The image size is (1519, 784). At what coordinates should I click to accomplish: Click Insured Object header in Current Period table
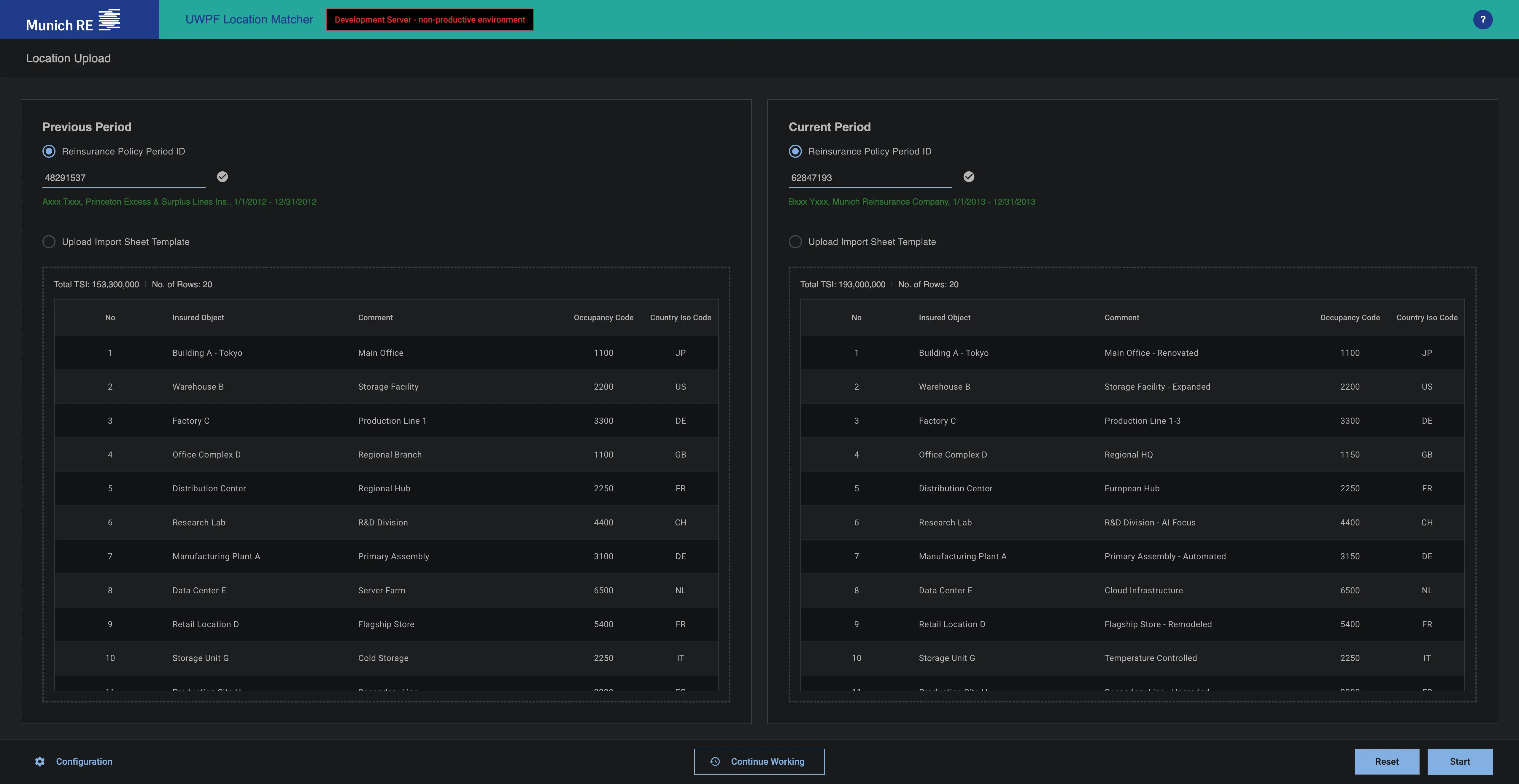944,318
